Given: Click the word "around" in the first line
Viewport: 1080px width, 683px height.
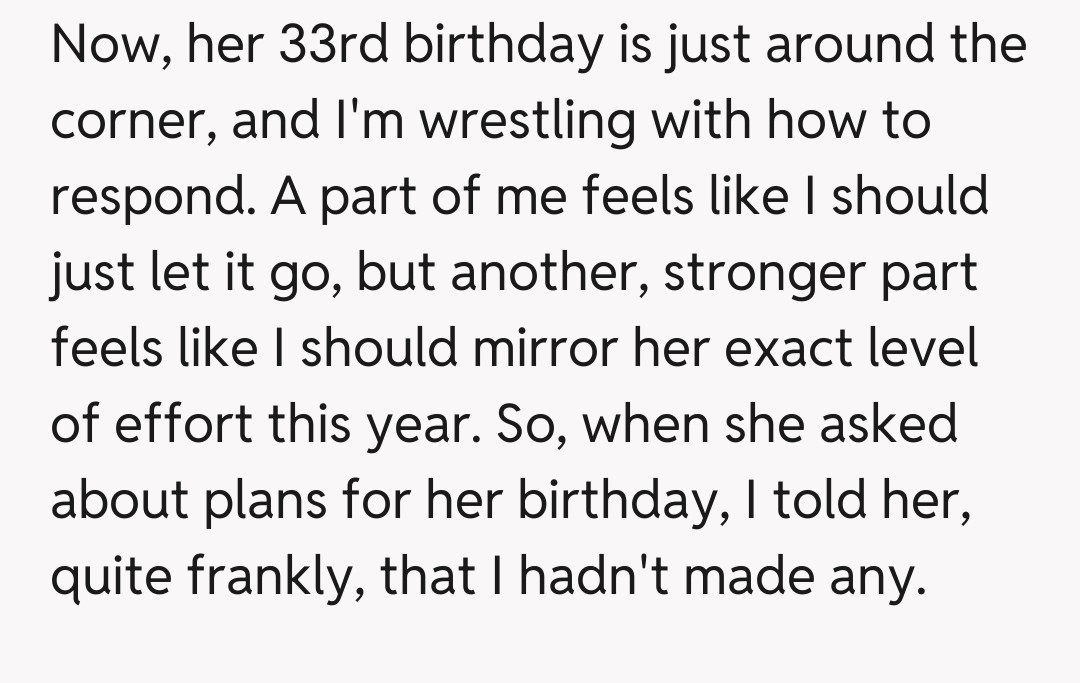Looking at the screenshot, I should tap(833, 45).
